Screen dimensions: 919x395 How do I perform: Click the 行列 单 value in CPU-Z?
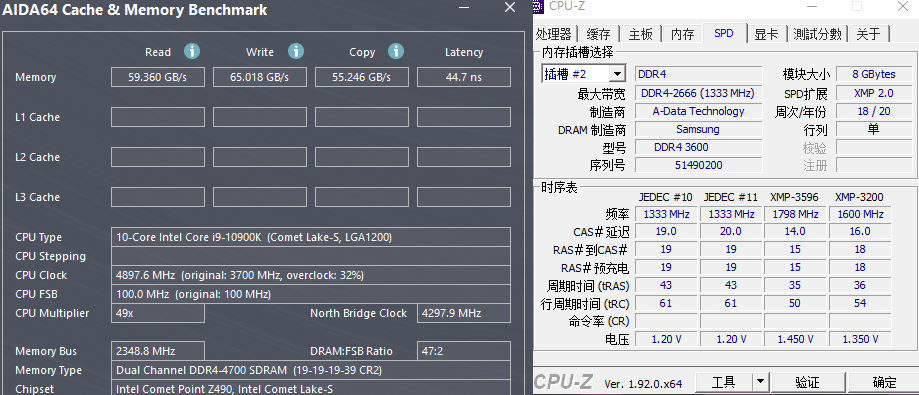pos(874,129)
